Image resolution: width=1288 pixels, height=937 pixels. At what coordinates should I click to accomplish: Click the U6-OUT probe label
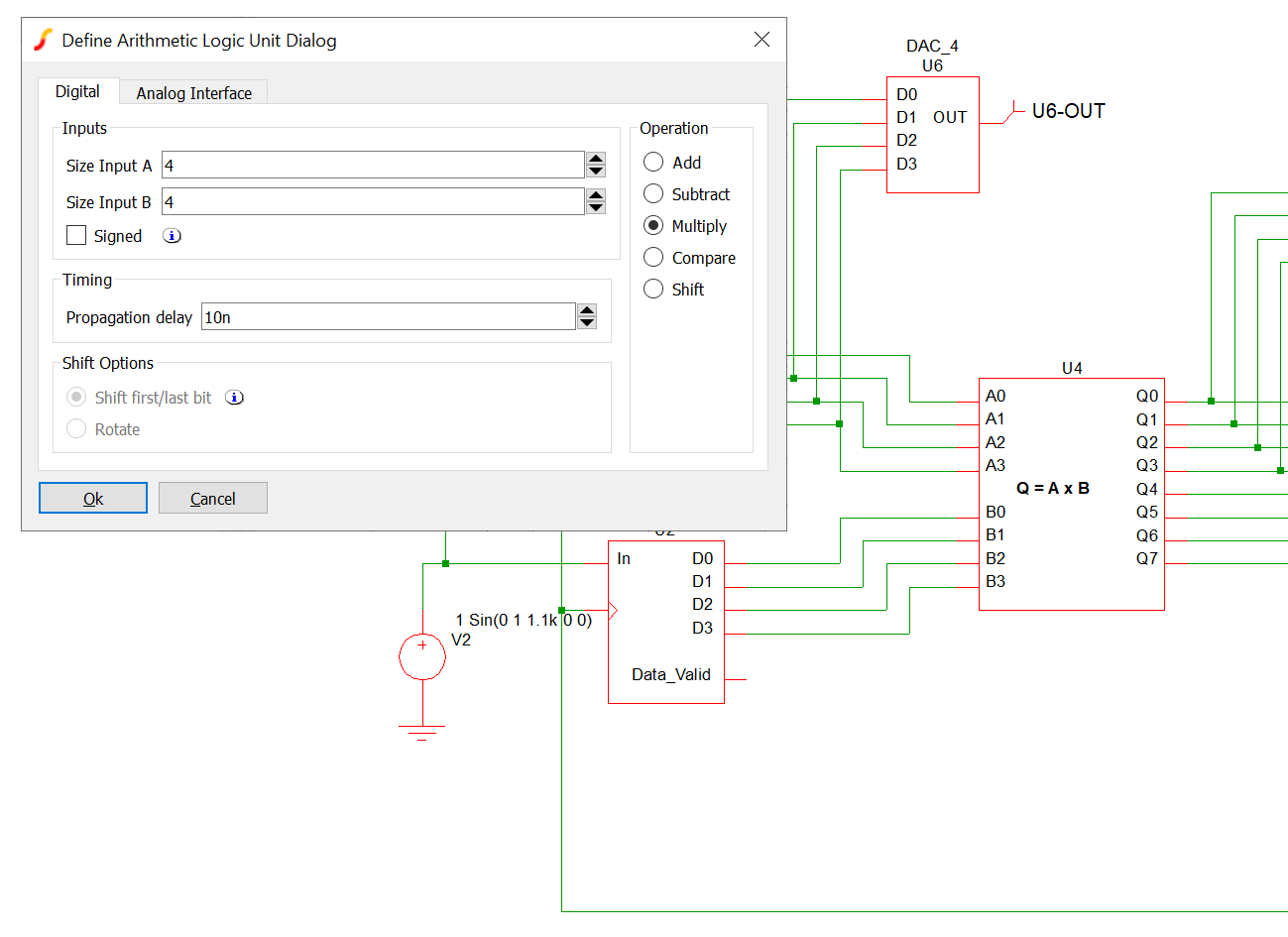(1068, 111)
